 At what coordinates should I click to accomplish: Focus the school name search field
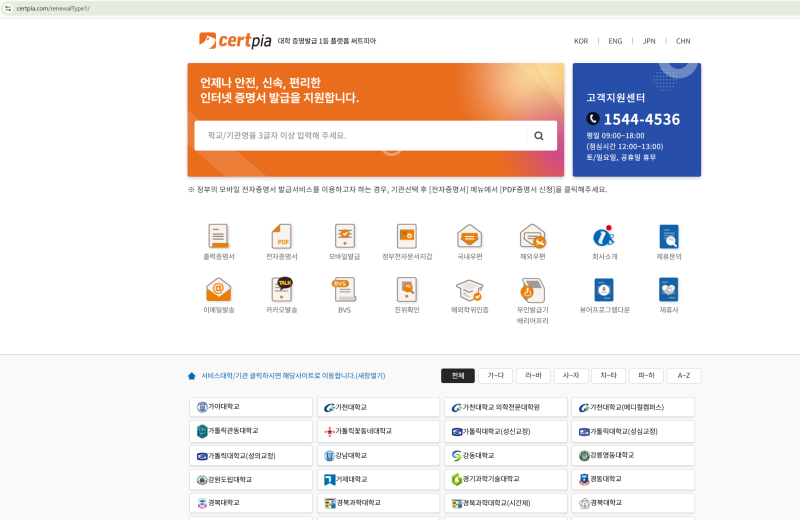coord(361,136)
